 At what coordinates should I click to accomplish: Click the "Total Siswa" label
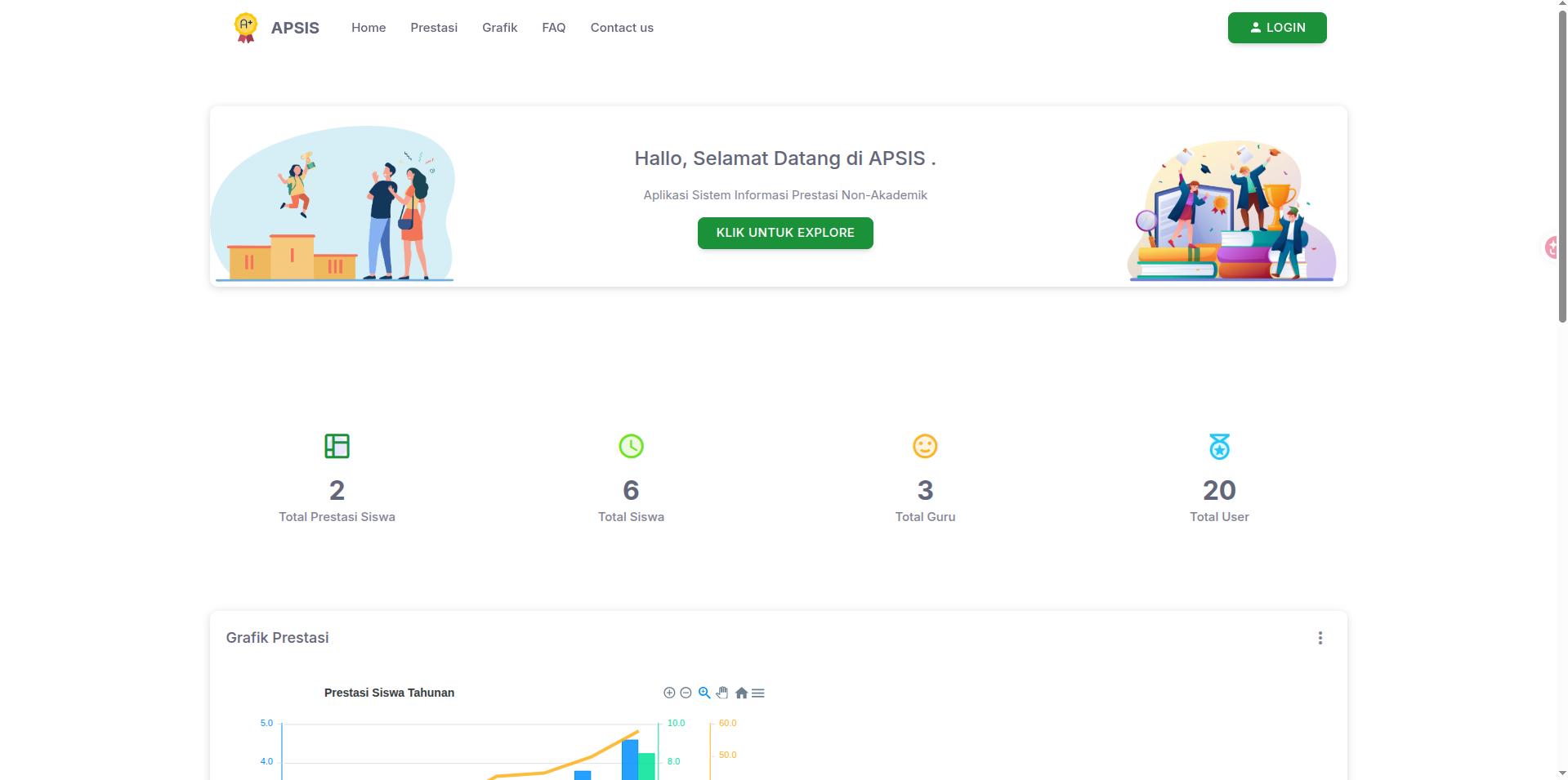pyautogui.click(x=631, y=517)
